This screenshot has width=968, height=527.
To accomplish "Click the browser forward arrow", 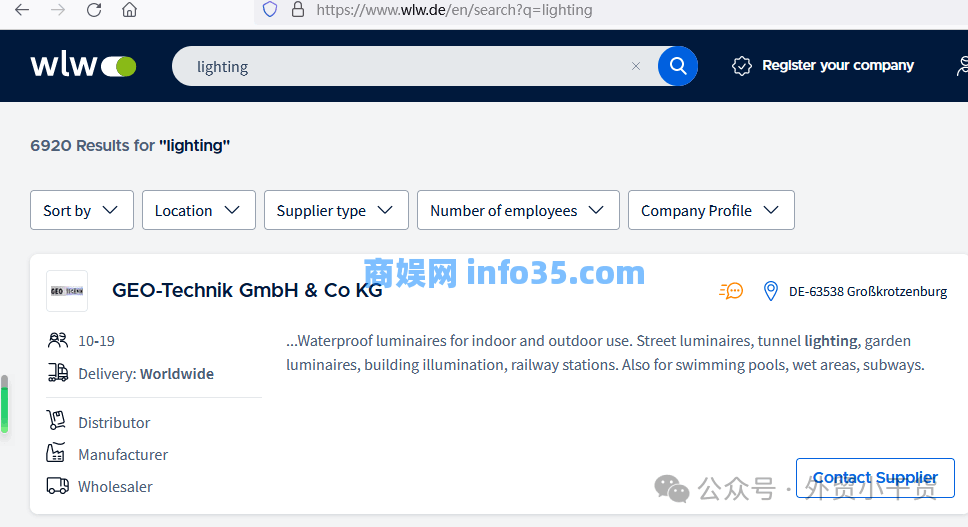I will coord(58,10).
